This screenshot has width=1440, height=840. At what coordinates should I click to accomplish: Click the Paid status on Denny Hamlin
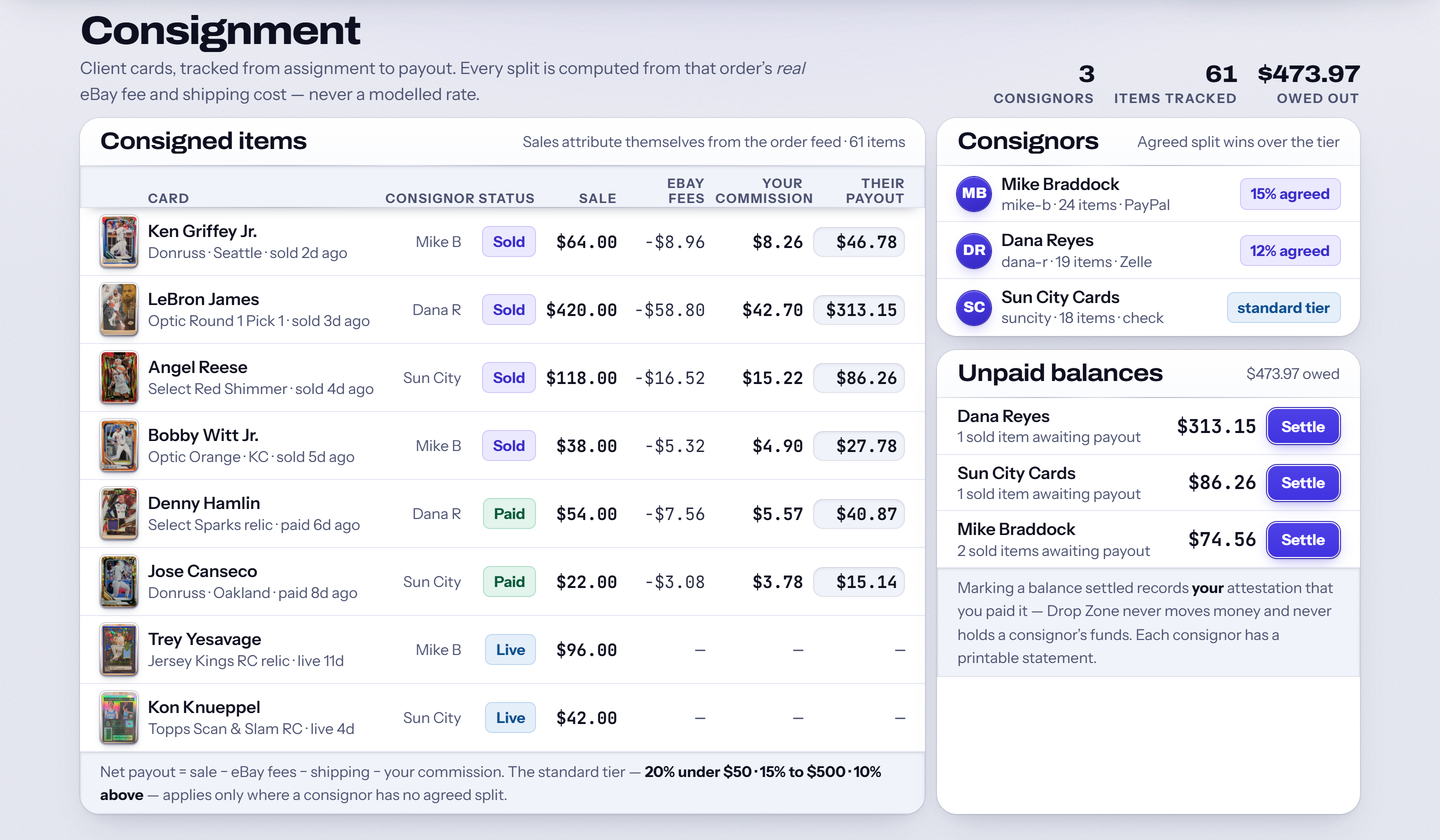click(509, 514)
